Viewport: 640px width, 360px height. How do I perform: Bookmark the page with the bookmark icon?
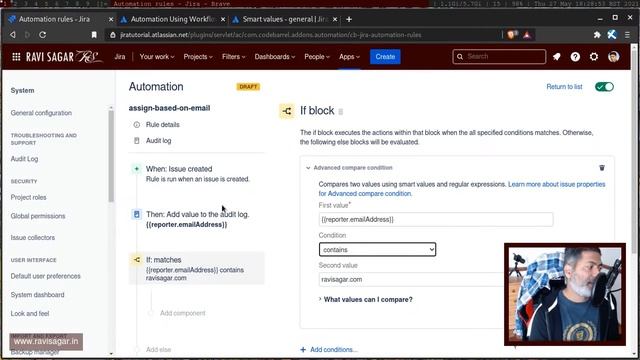point(94,35)
